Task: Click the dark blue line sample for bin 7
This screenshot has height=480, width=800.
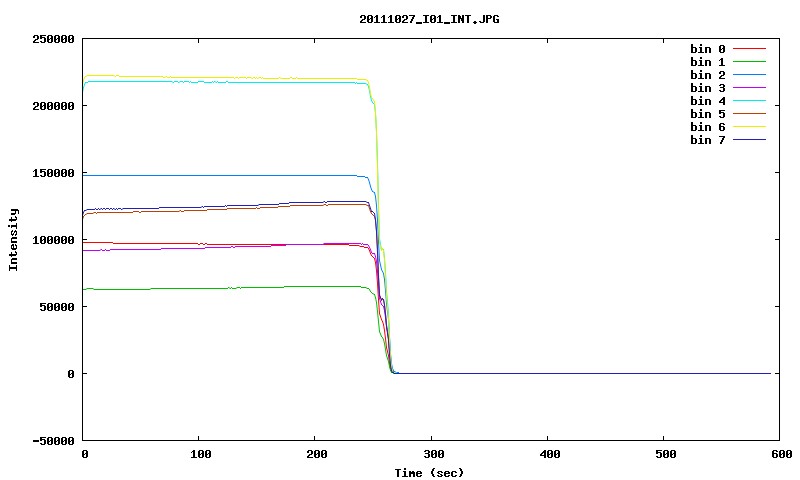Action: click(749, 140)
